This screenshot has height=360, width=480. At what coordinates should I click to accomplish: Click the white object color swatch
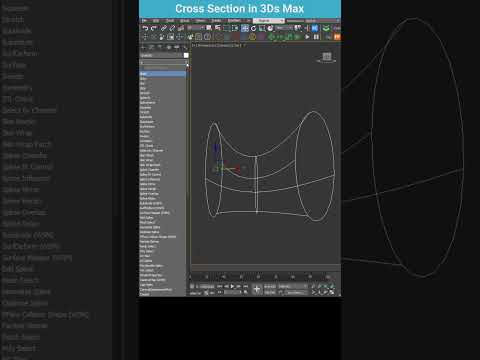[x=186, y=55]
